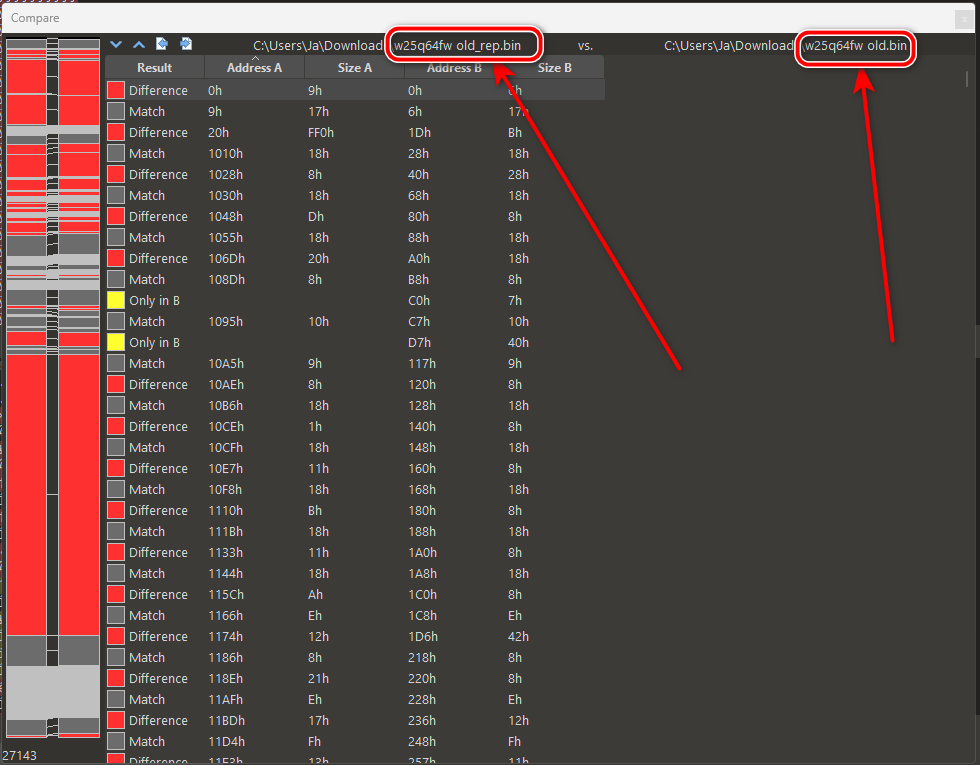980x765 pixels.
Task: Jump to next difference with down chevron
Action: (x=116, y=44)
